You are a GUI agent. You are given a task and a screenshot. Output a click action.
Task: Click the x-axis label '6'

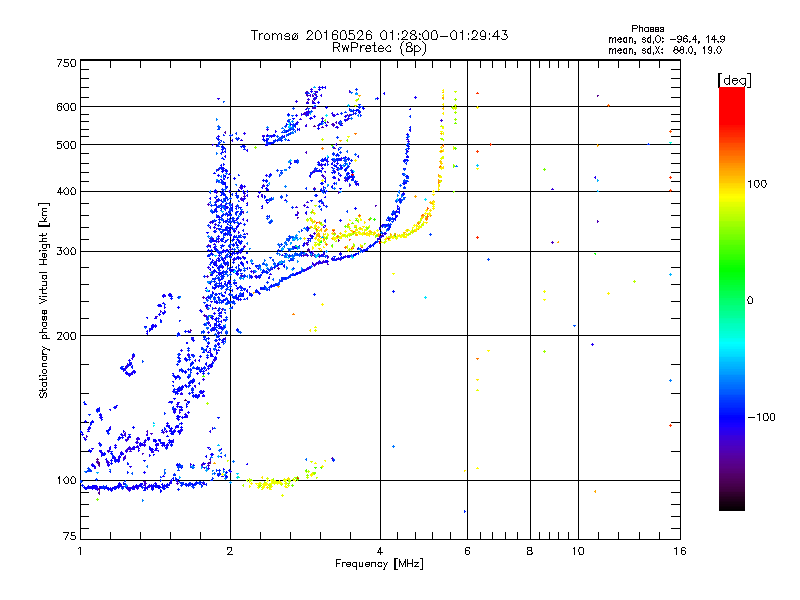click(x=467, y=551)
